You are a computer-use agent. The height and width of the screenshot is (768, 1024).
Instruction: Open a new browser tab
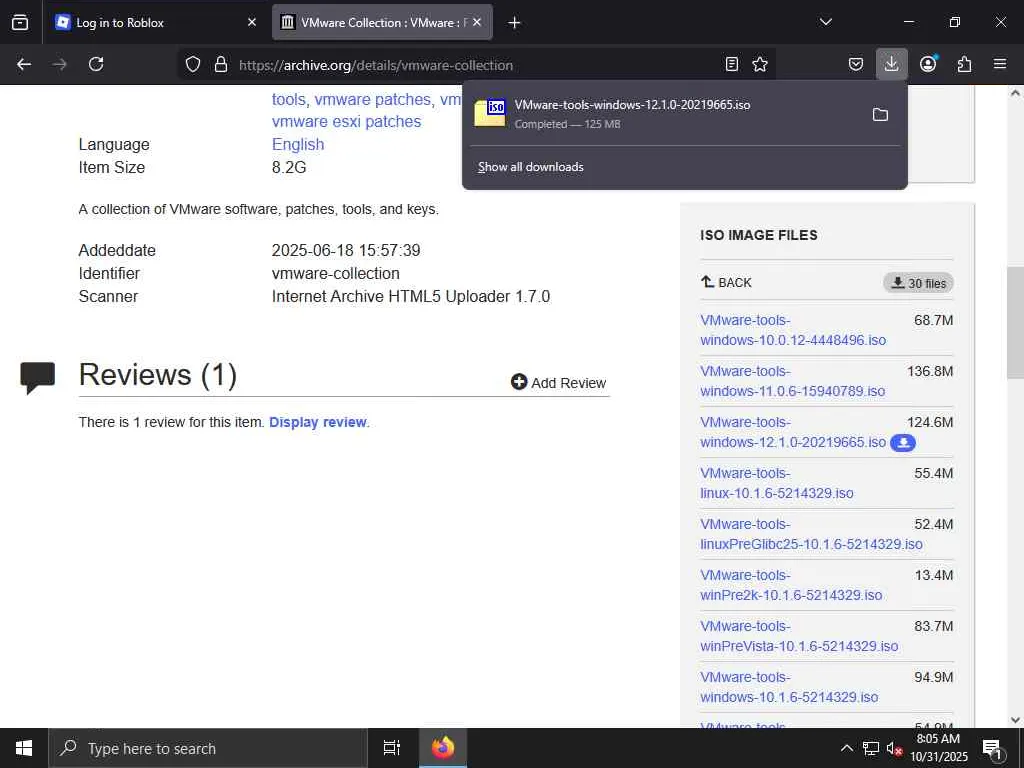tap(514, 22)
